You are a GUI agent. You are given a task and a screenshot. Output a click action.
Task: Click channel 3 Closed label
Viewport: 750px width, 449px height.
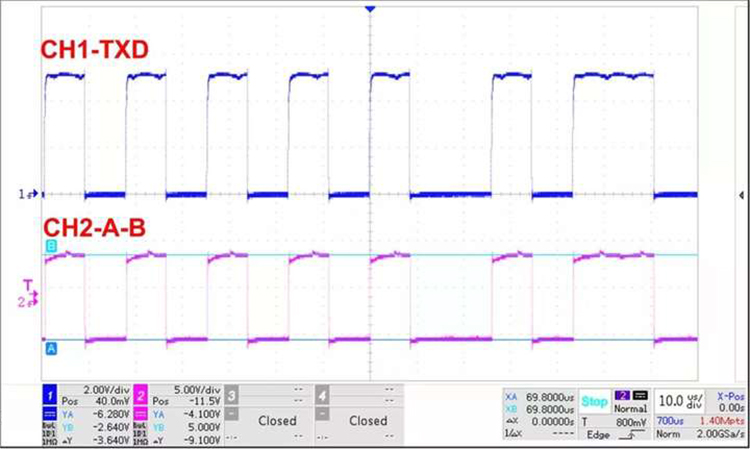coord(277,421)
